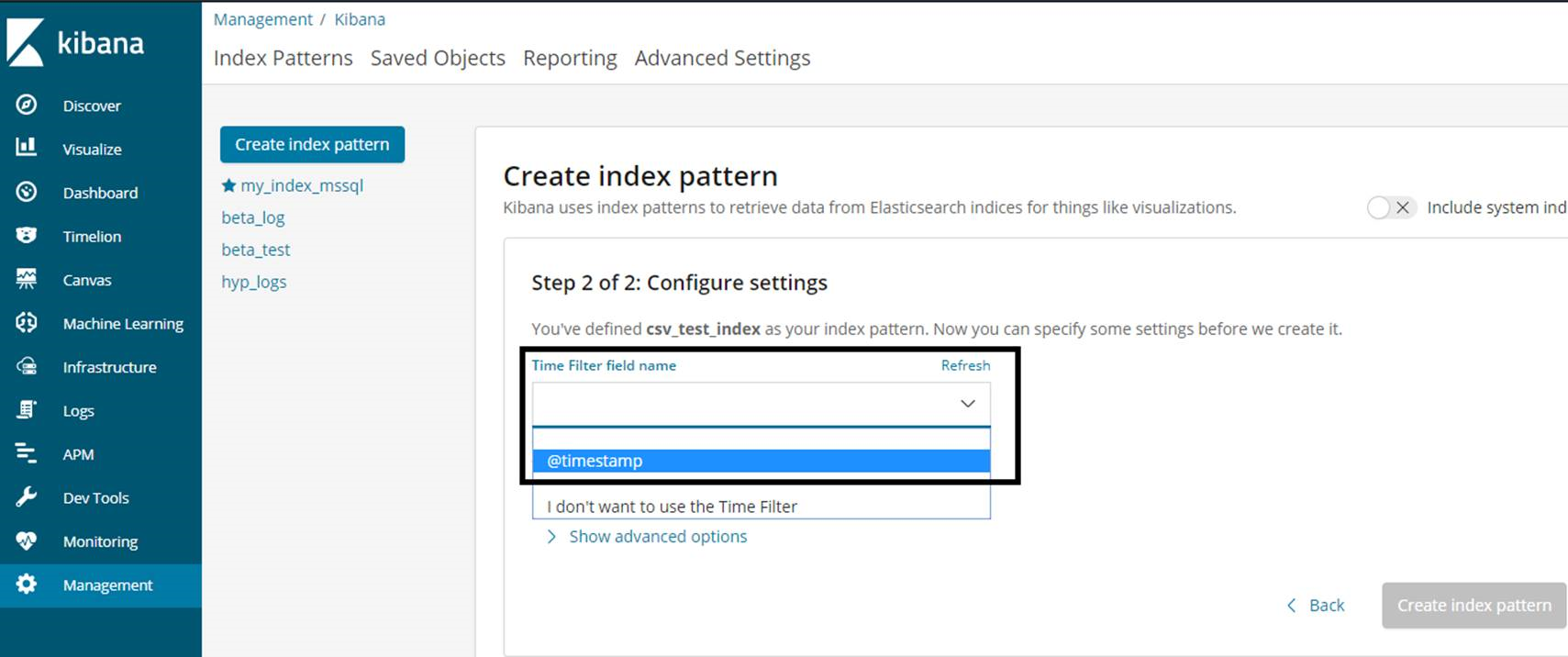
Task: Click the Management gear icon
Action: (27, 584)
